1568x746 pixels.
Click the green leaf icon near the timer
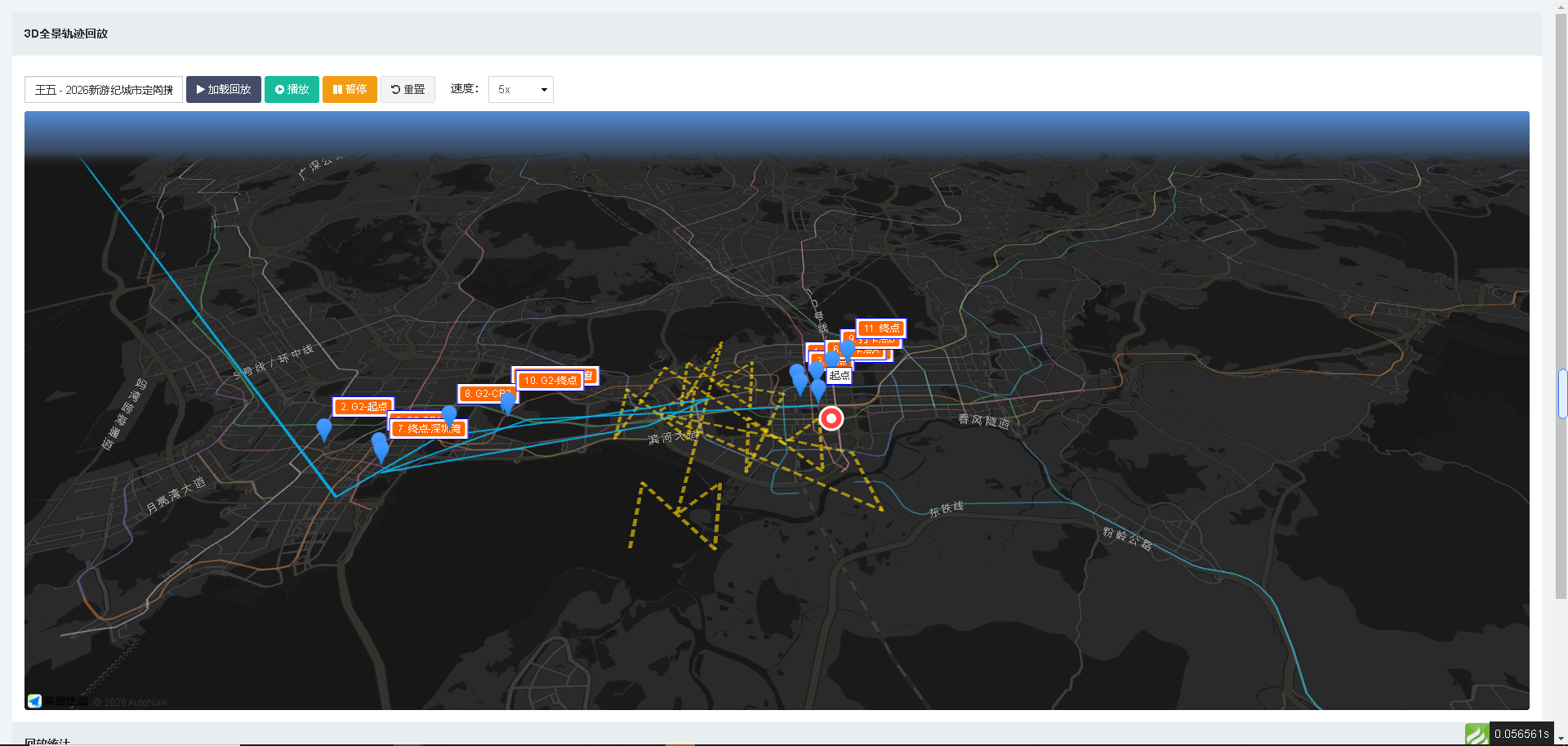(x=1477, y=734)
